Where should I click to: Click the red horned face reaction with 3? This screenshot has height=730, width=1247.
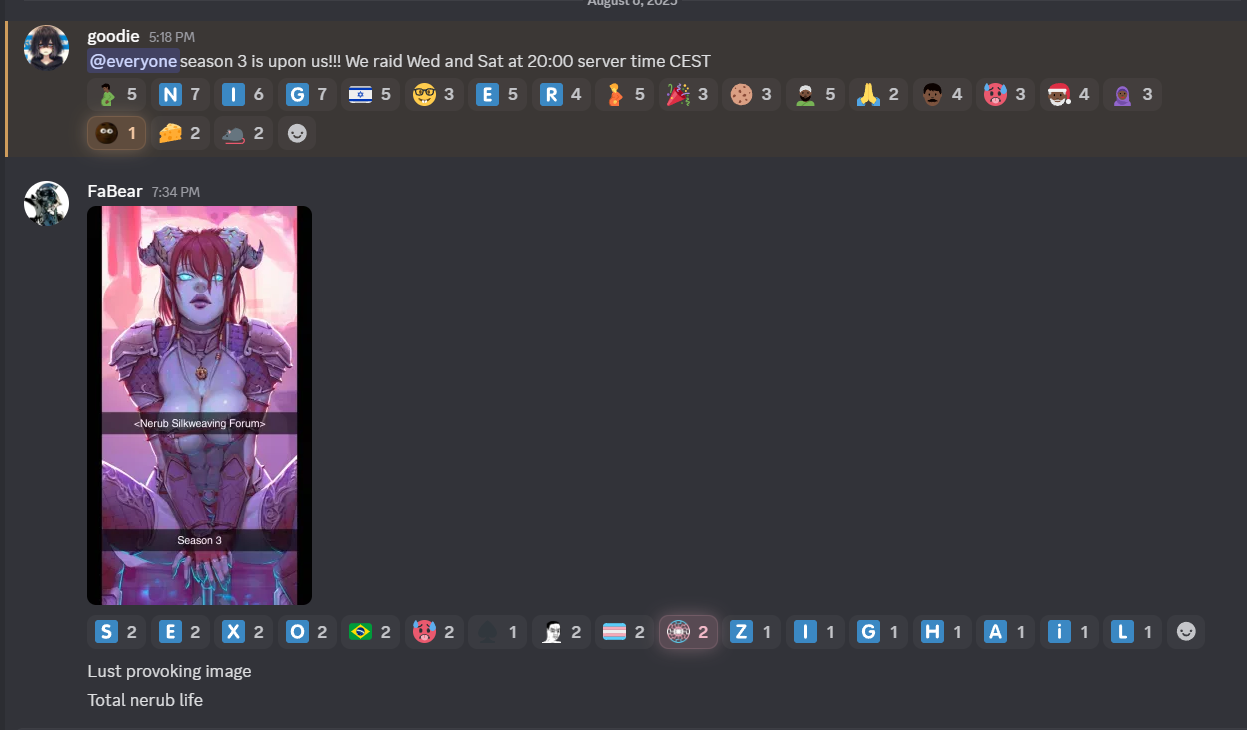click(1005, 95)
